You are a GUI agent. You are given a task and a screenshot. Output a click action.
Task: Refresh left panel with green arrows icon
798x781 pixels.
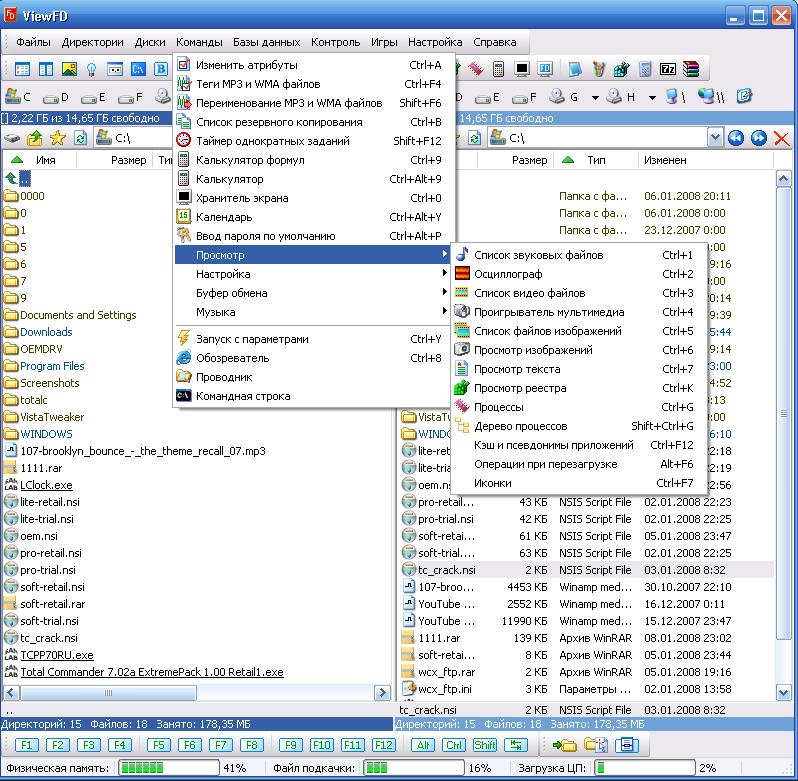coord(80,138)
